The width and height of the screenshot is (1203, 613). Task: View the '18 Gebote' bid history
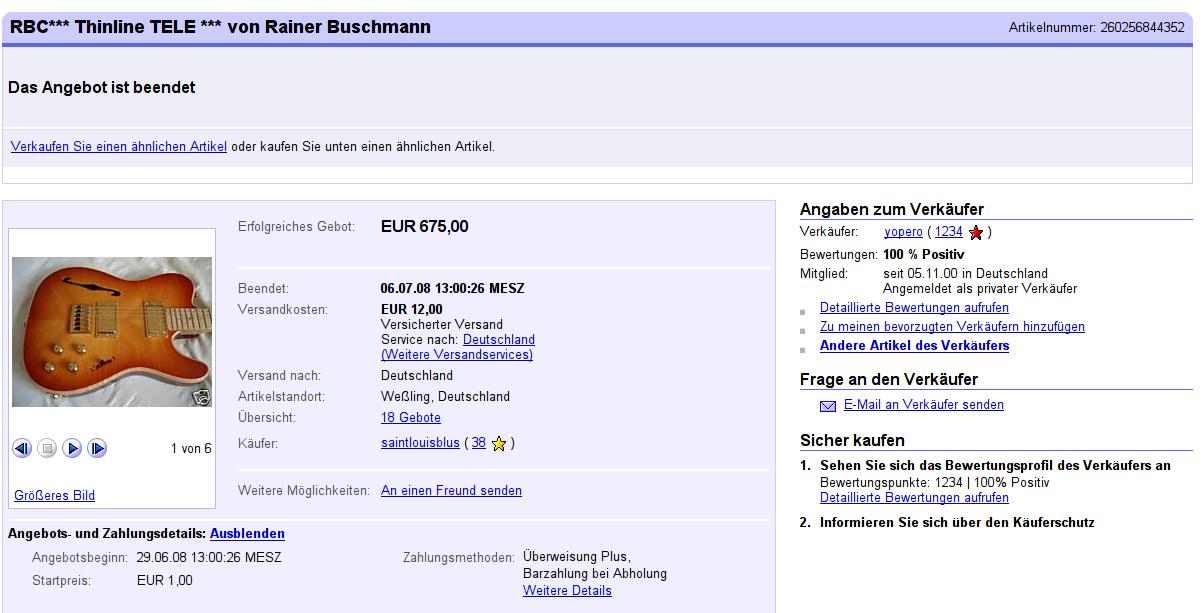pos(411,418)
